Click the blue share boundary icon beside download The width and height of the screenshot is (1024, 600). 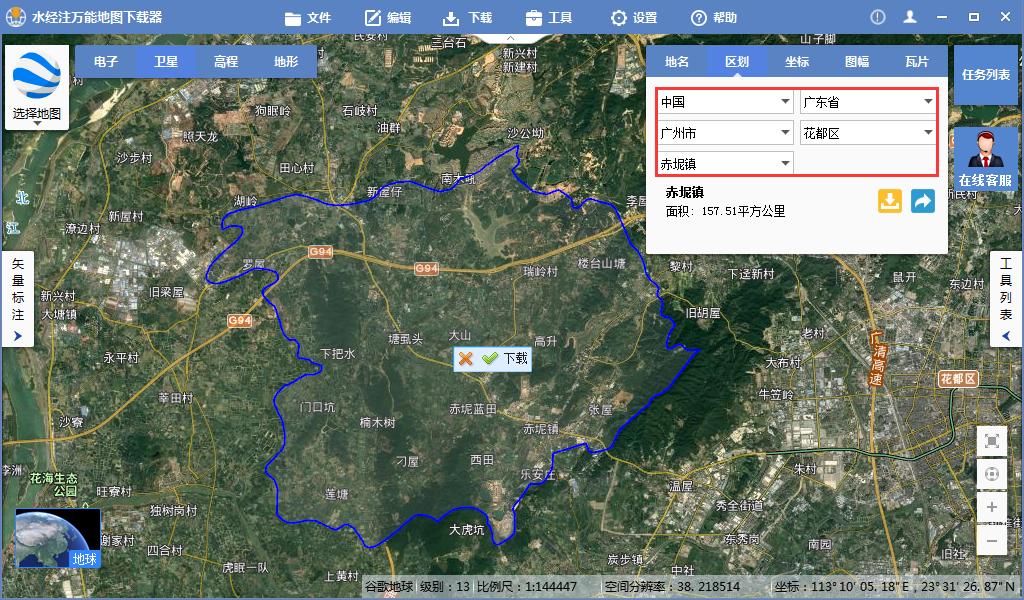point(922,201)
